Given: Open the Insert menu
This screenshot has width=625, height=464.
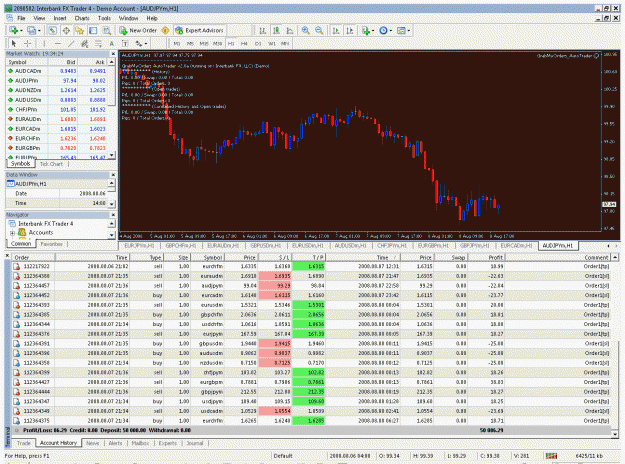Looking at the screenshot, I should 60,18.
